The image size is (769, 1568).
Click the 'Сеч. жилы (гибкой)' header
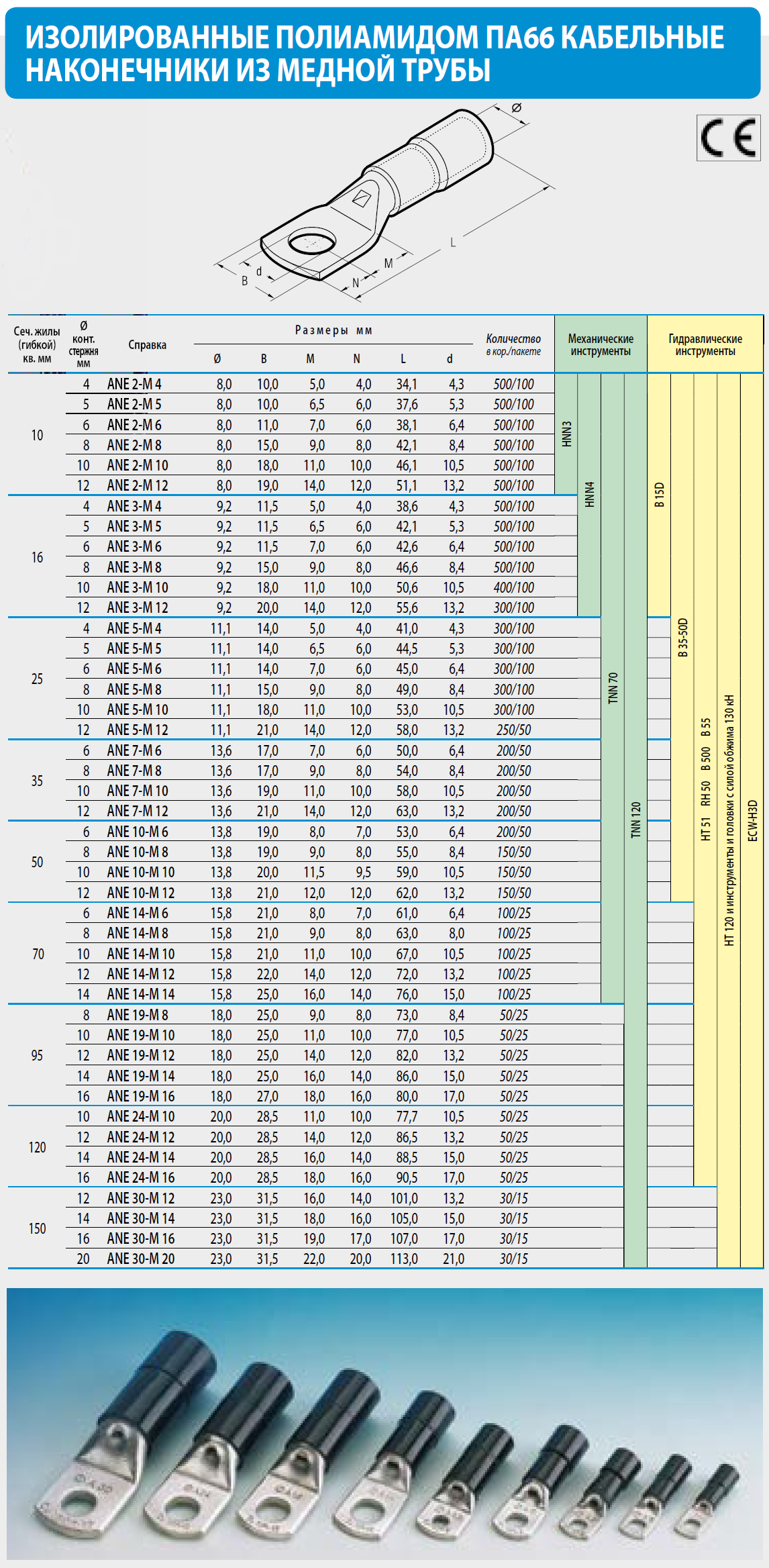[37, 344]
